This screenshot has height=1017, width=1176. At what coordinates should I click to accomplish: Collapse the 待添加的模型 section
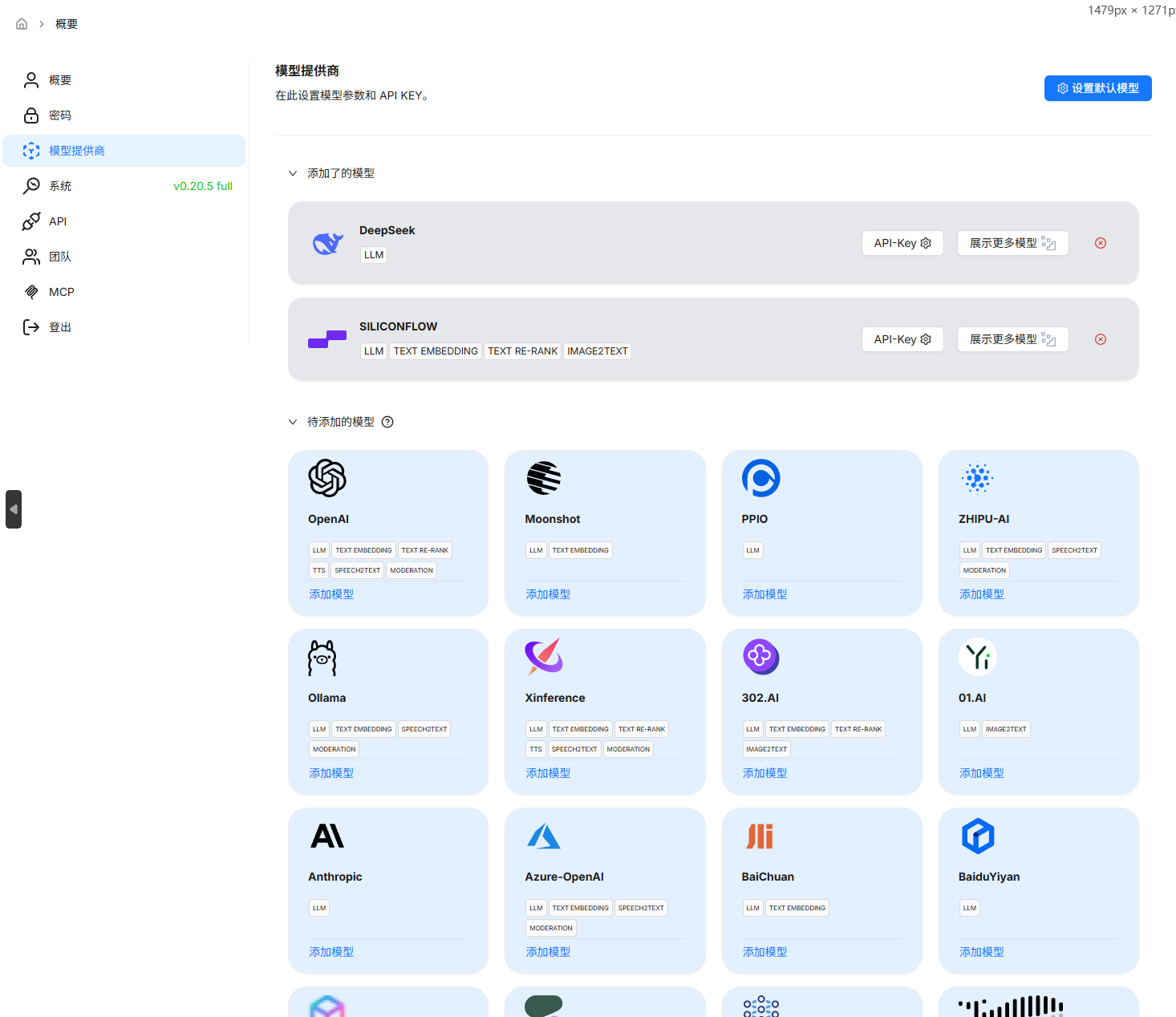tap(293, 422)
